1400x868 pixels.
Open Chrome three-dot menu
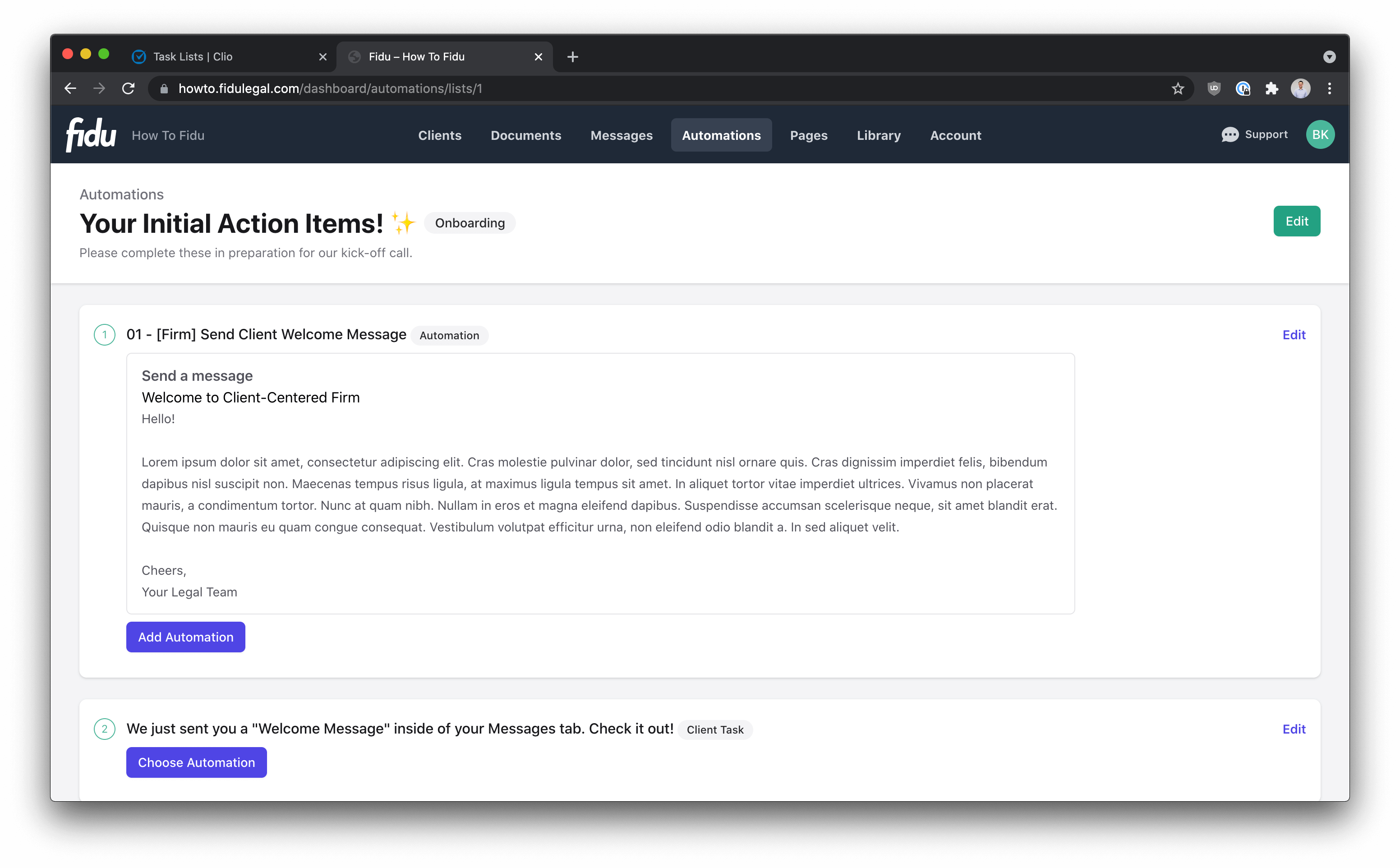[x=1330, y=88]
